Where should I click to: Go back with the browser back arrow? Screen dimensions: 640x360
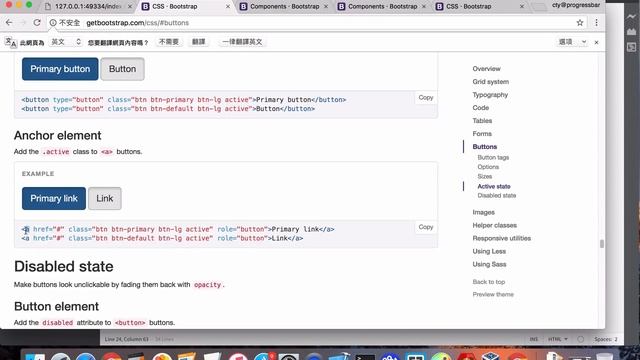pos(9,23)
